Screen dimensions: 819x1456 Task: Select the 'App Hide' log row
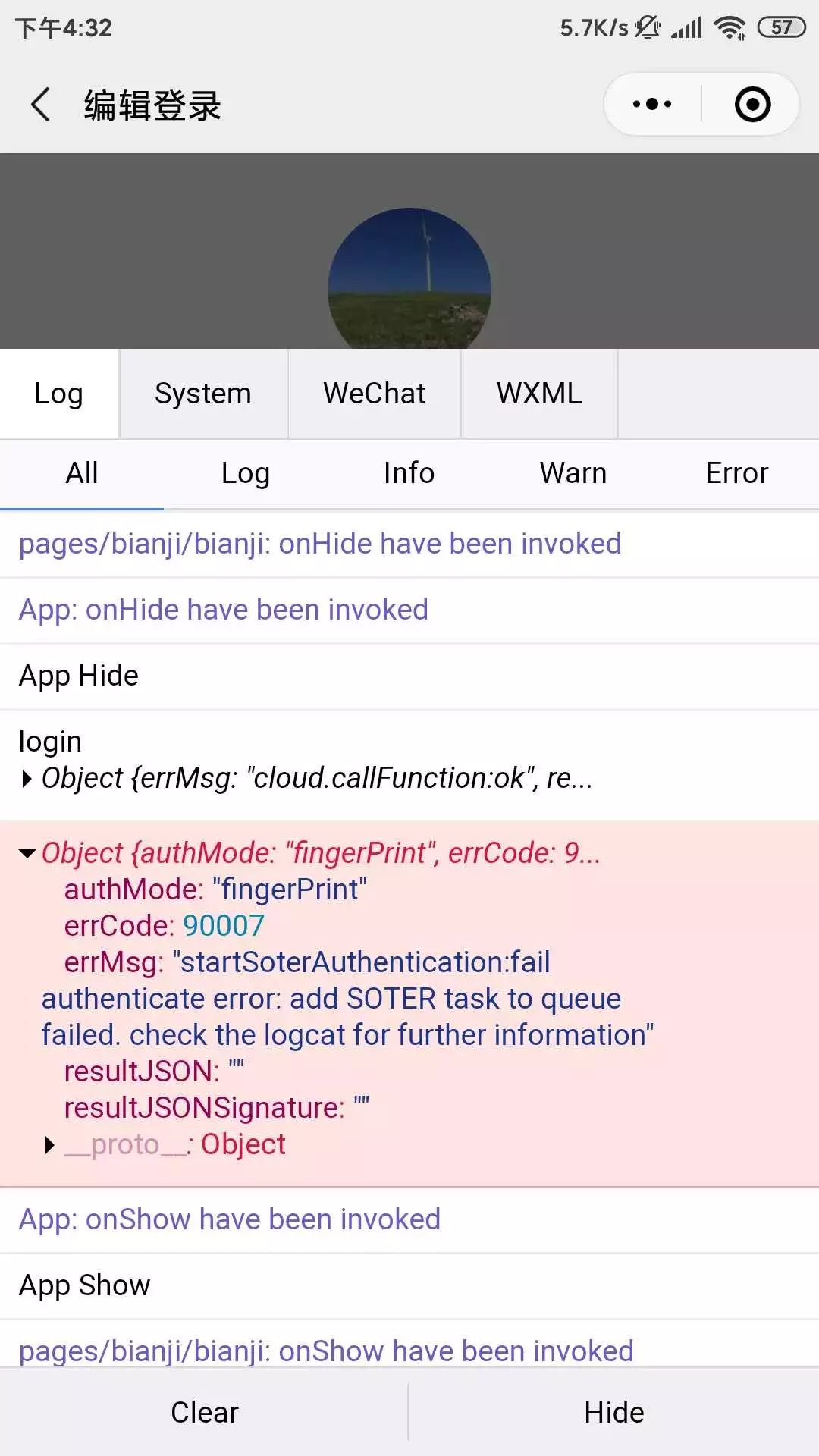point(409,676)
